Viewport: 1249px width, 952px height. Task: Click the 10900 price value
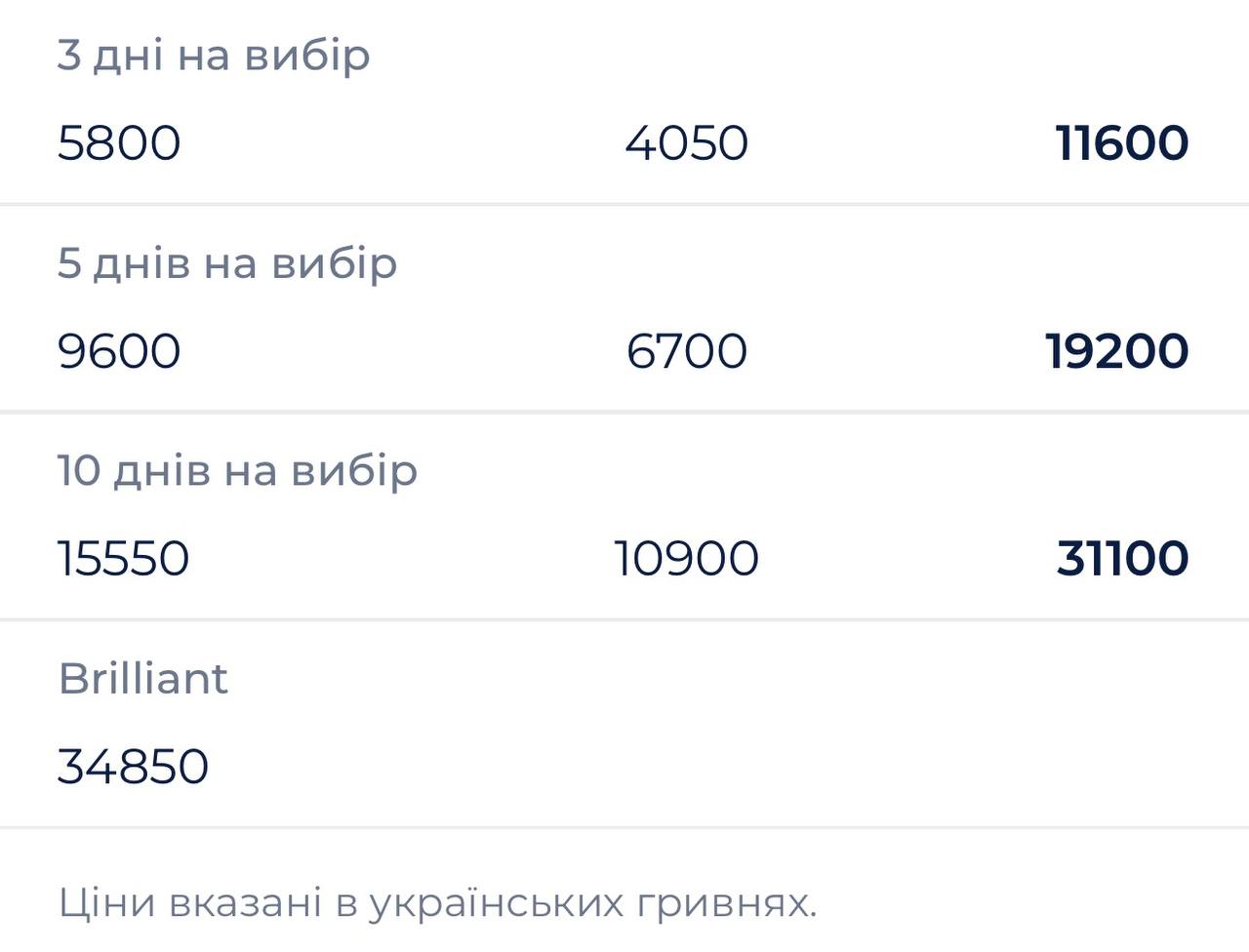pyautogui.click(x=686, y=559)
